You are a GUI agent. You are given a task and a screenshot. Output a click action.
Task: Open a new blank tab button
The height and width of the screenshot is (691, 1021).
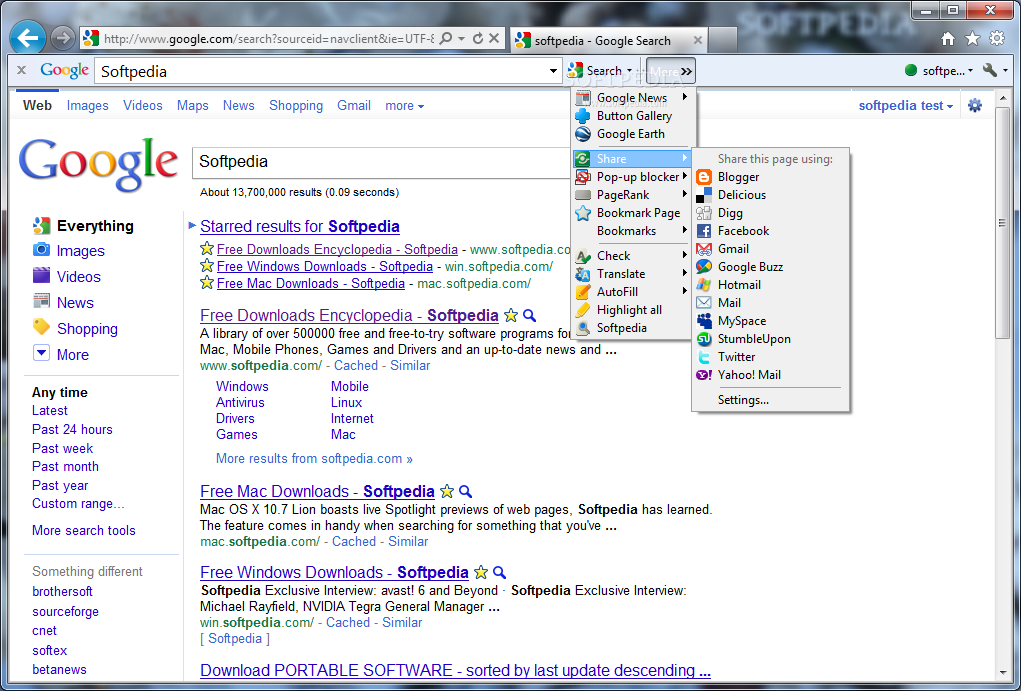pos(722,40)
